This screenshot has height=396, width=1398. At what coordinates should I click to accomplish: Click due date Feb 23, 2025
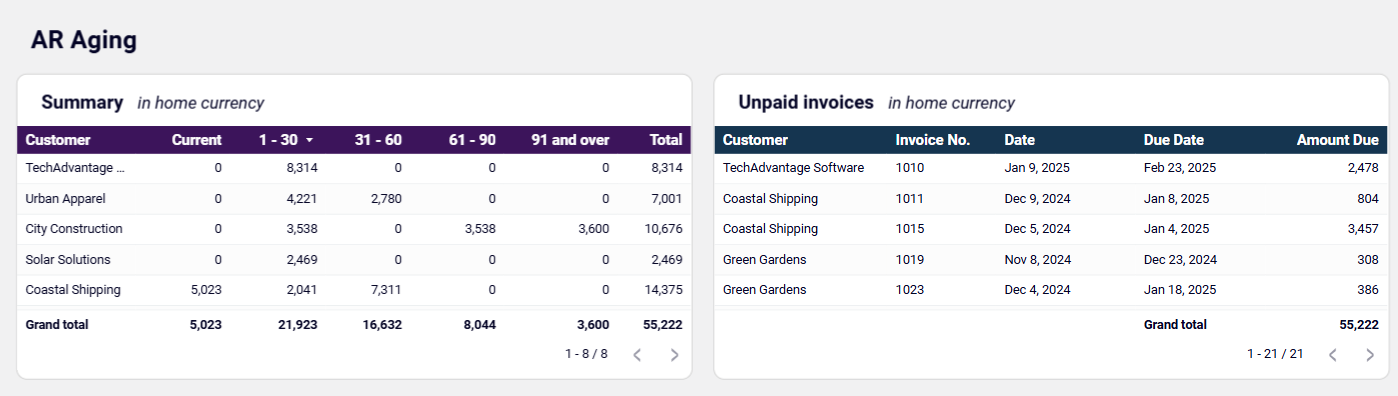(x=1180, y=168)
